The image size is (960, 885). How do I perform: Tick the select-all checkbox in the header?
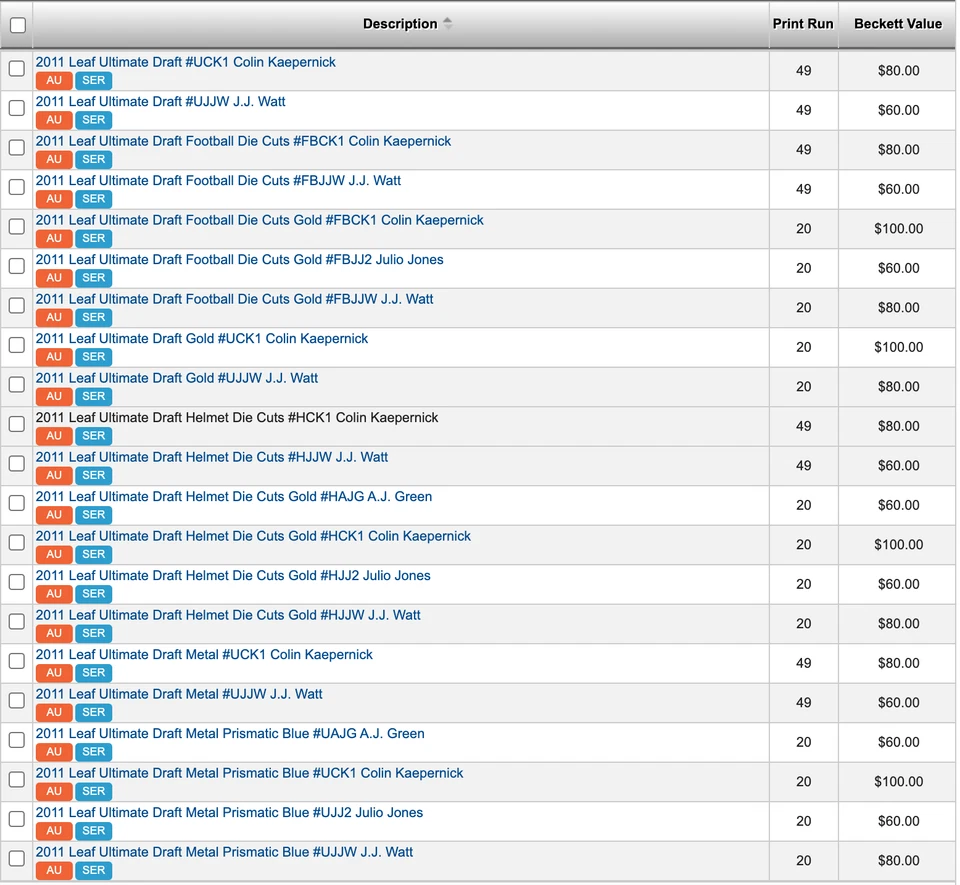(18, 25)
